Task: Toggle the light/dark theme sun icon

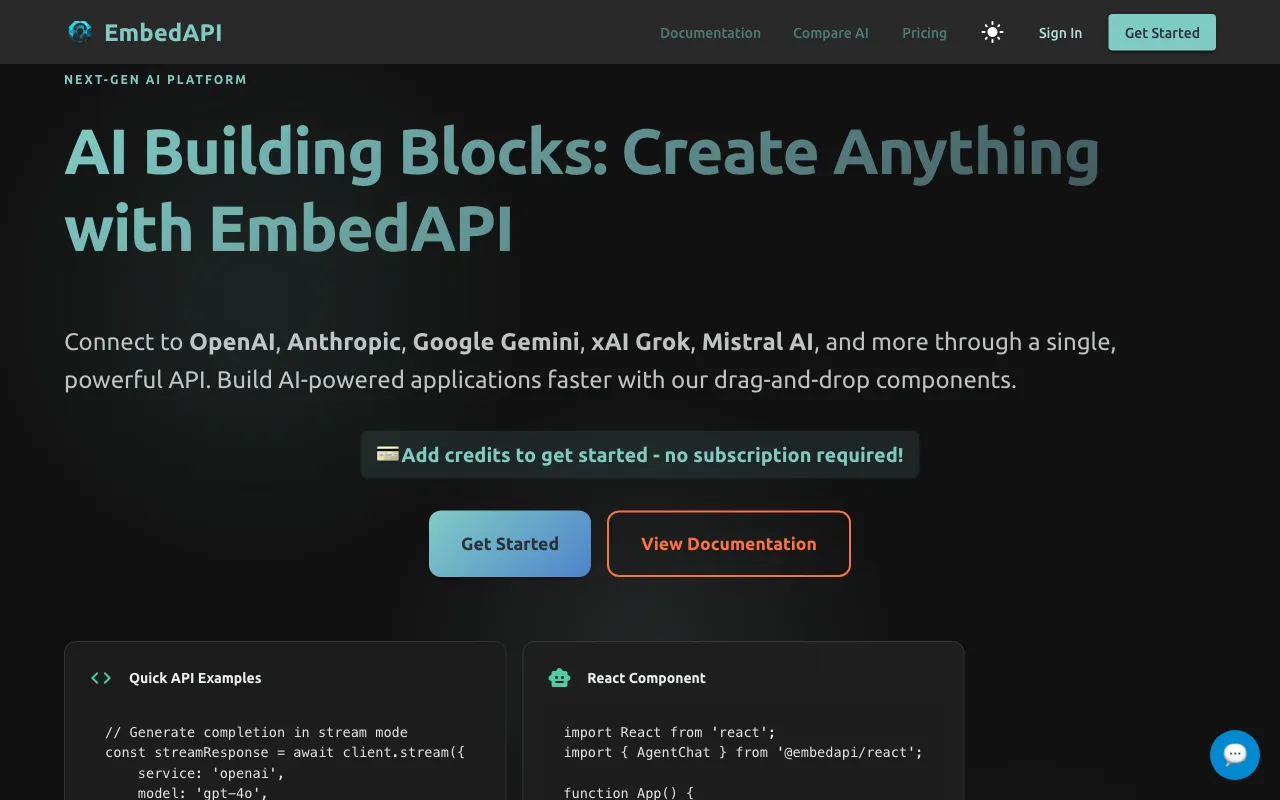Action: (x=992, y=32)
